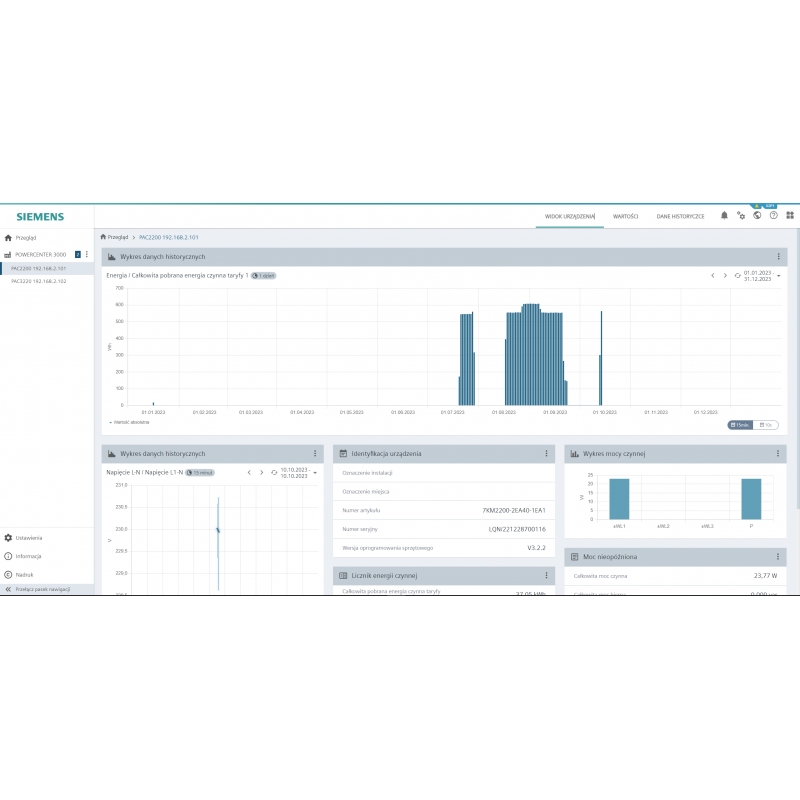Screen dimensions: 800x800
Task: Open the three-dot menu next to POWERCENTER 3000
Action: coord(87,255)
